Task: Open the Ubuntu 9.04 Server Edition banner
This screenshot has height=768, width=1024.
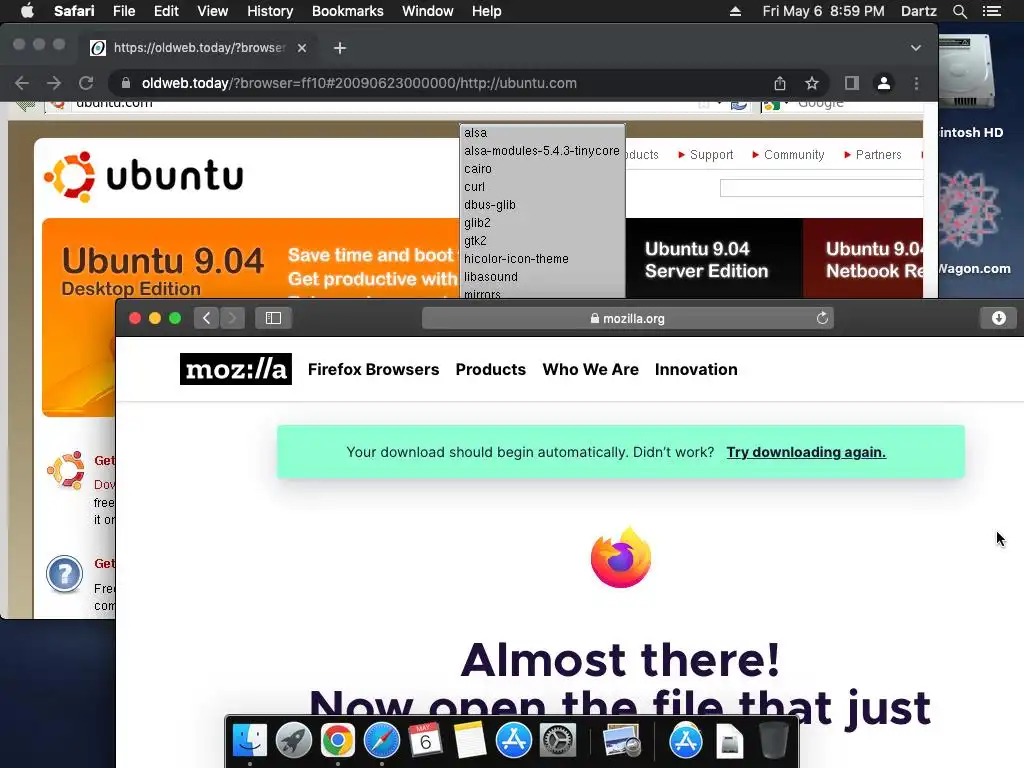Action: tap(714, 259)
